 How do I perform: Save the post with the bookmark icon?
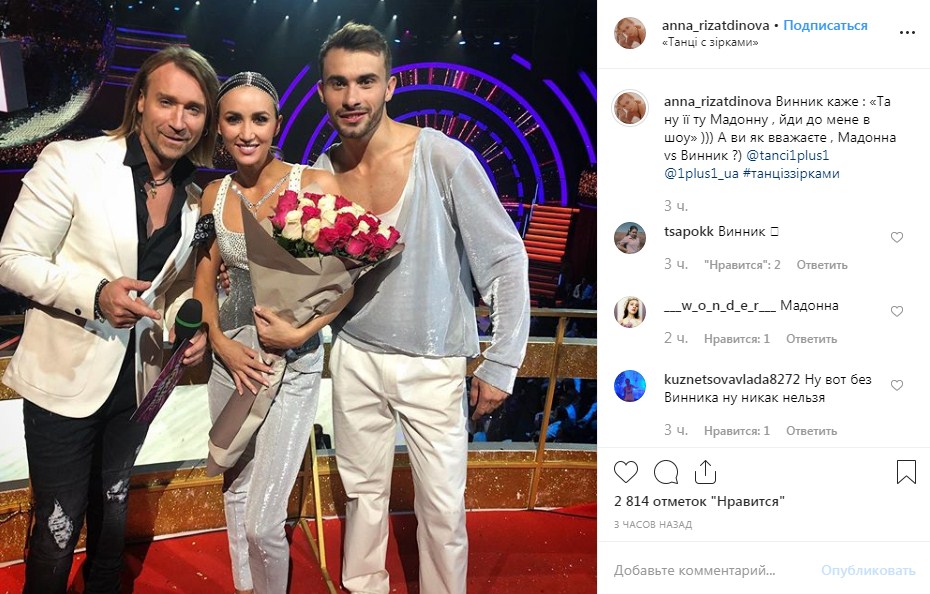(906, 472)
